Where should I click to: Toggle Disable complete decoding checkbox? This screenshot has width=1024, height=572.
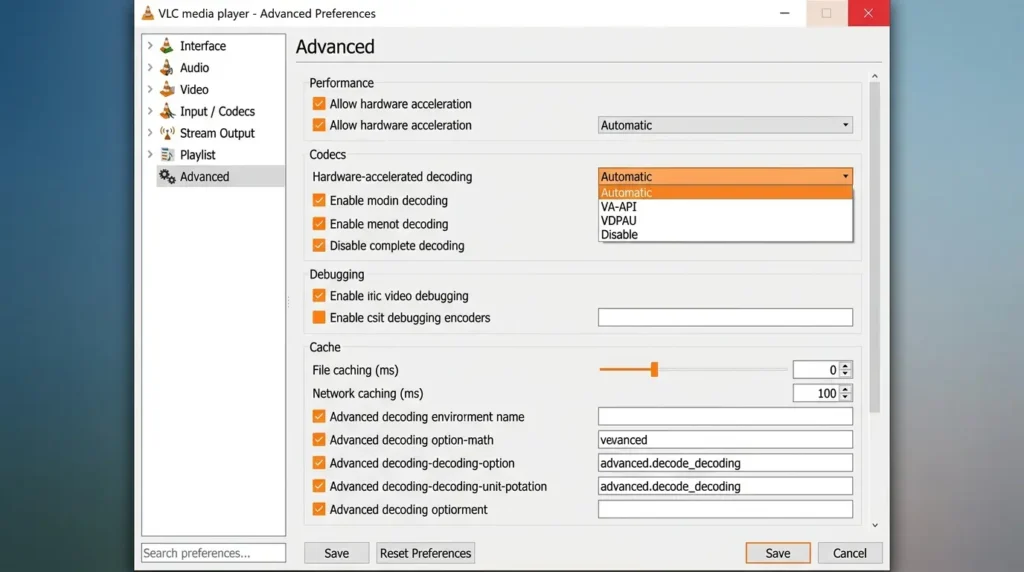pos(319,246)
